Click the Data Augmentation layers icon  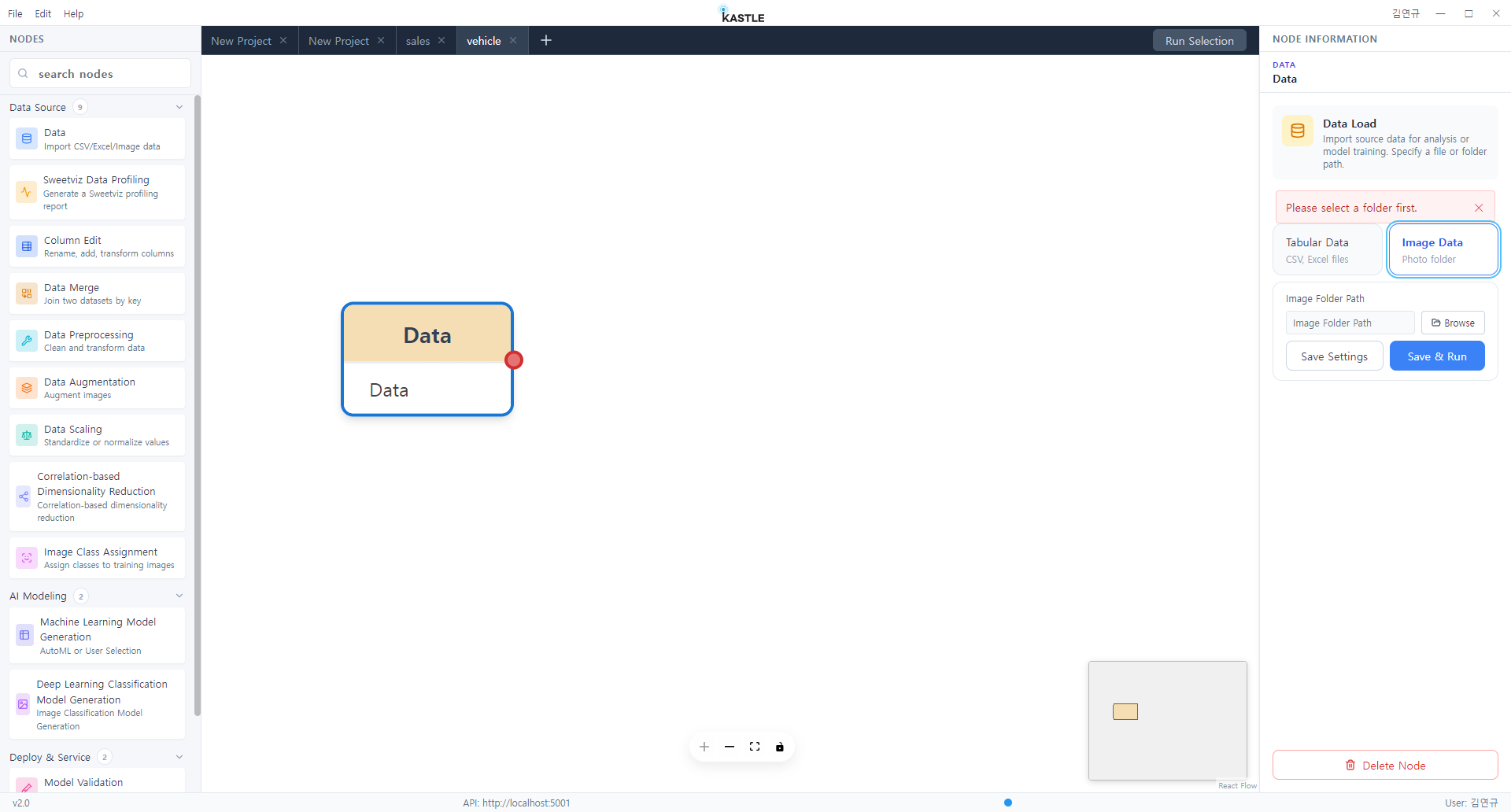pos(27,388)
